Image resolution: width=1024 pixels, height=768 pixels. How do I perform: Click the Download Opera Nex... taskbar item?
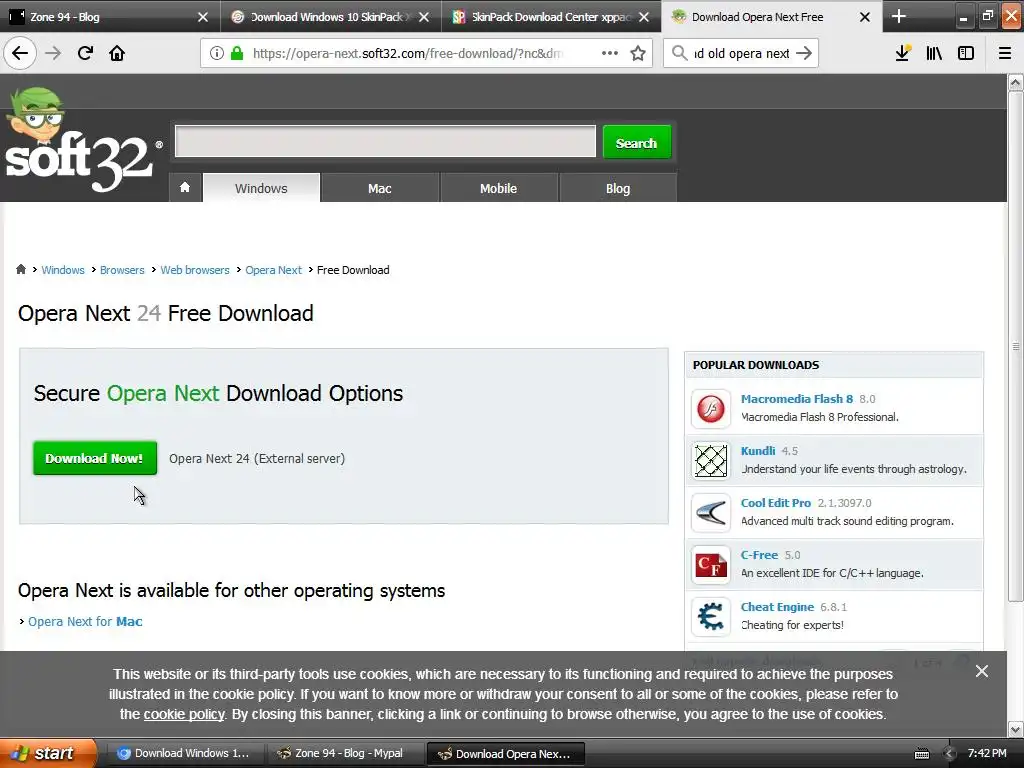pyautogui.click(x=505, y=754)
